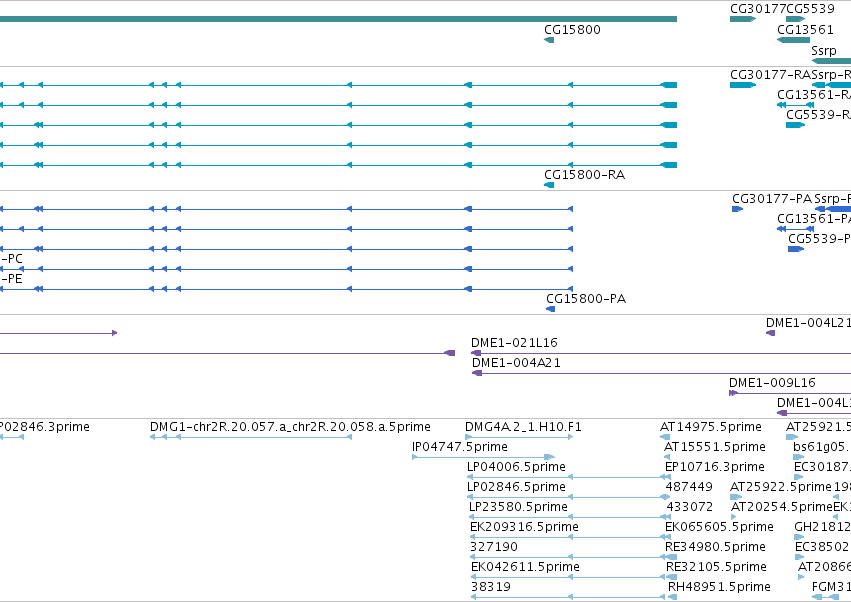Select the CG15800-RA transcript glyph

[549, 185]
